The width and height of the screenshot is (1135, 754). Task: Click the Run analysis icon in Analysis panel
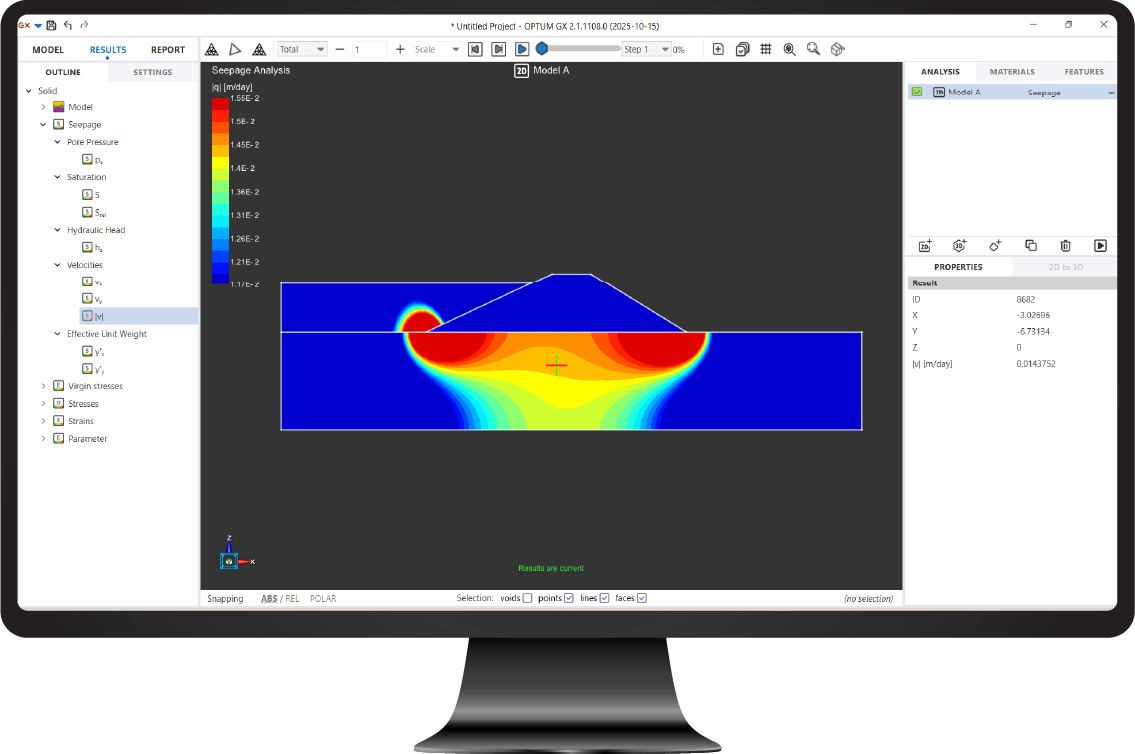tap(1100, 245)
